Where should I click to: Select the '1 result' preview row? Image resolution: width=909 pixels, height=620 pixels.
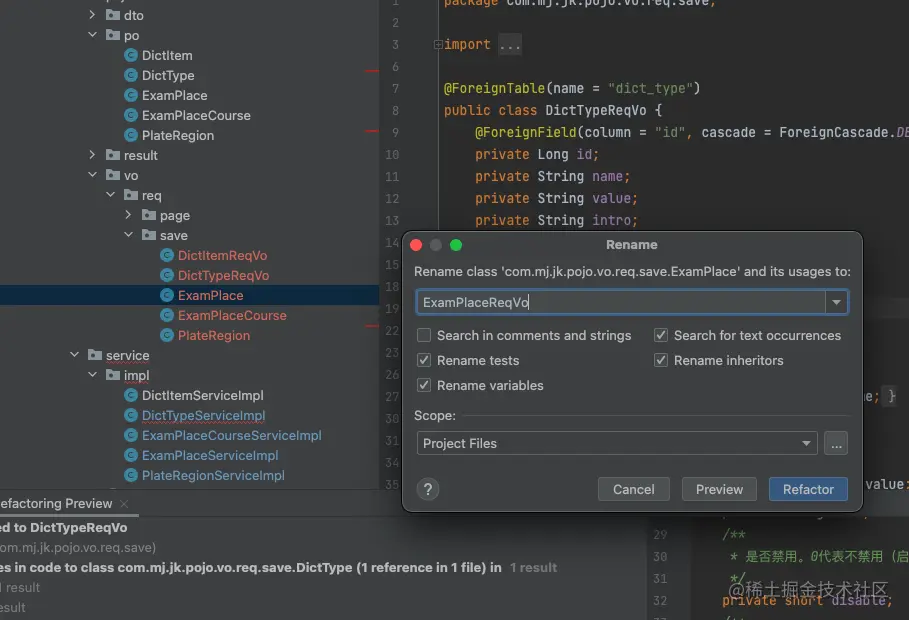[533, 568]
